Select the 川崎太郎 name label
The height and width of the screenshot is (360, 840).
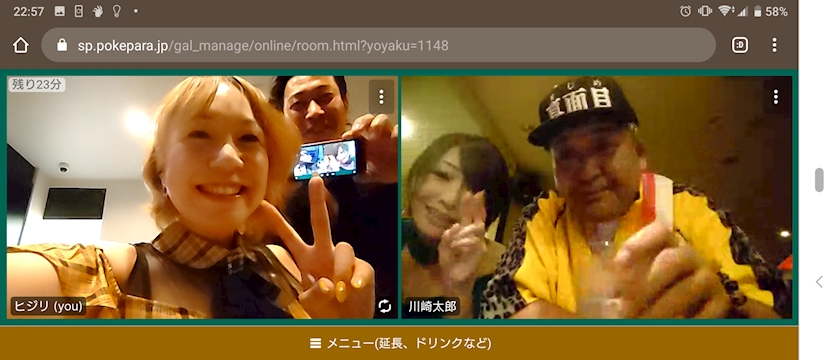(432, 306)
